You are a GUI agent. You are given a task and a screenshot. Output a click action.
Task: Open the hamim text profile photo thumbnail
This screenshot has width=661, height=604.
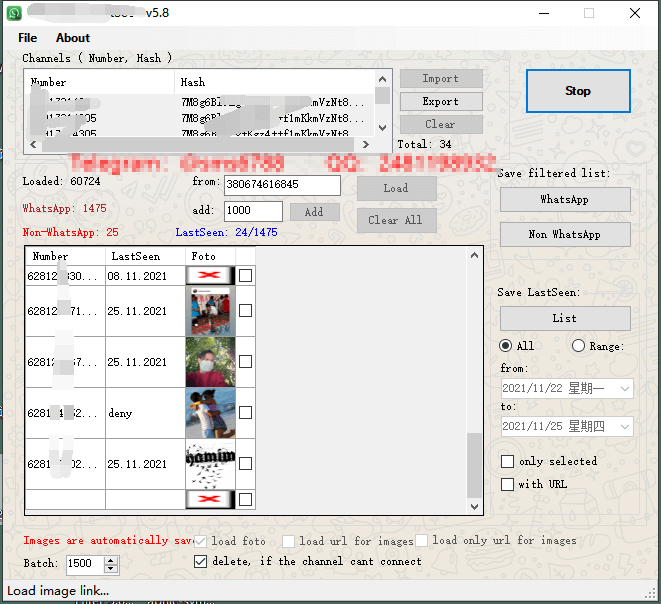(210, 464)
